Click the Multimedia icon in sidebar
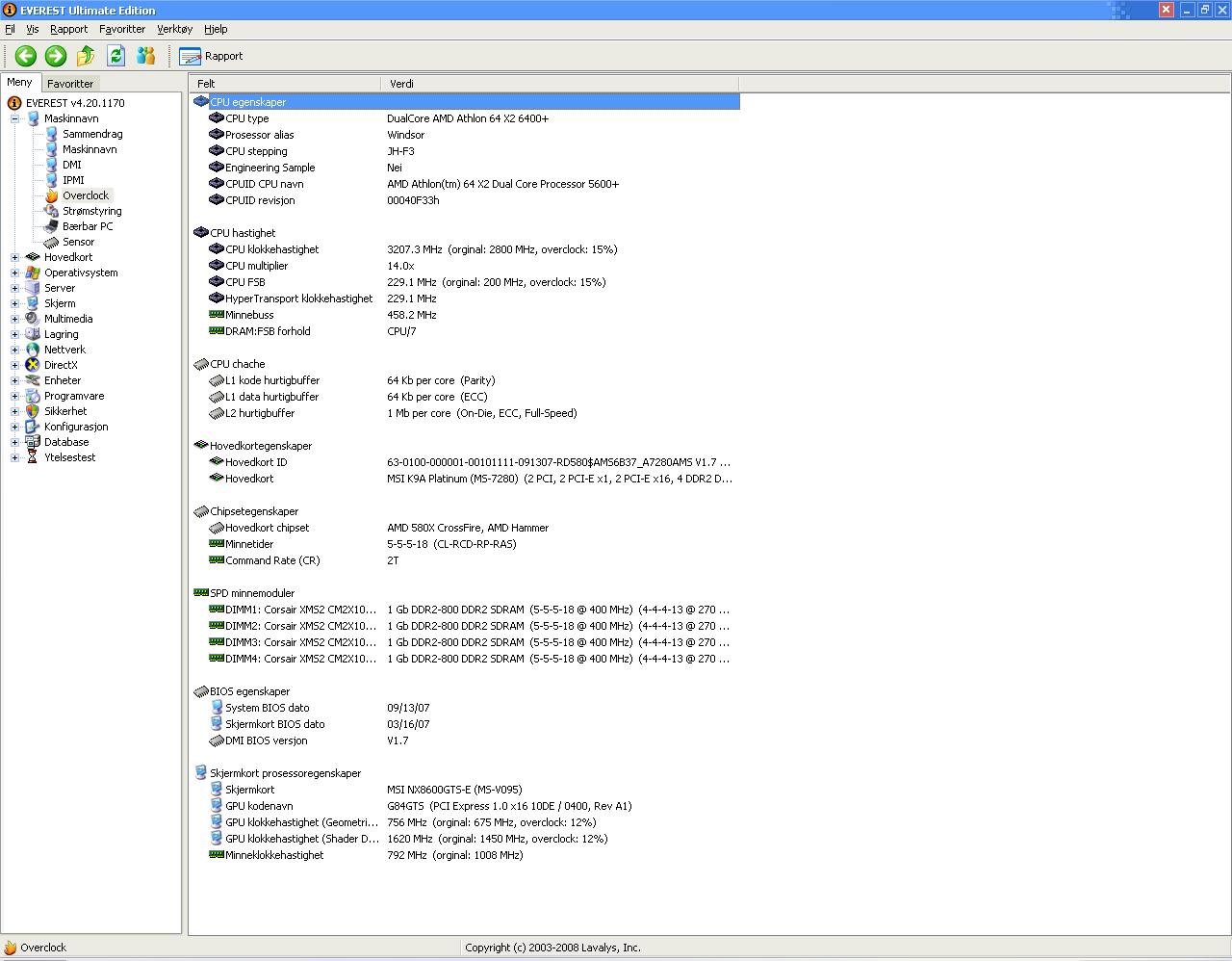The image size is (1232, 961). pos(33,319)
